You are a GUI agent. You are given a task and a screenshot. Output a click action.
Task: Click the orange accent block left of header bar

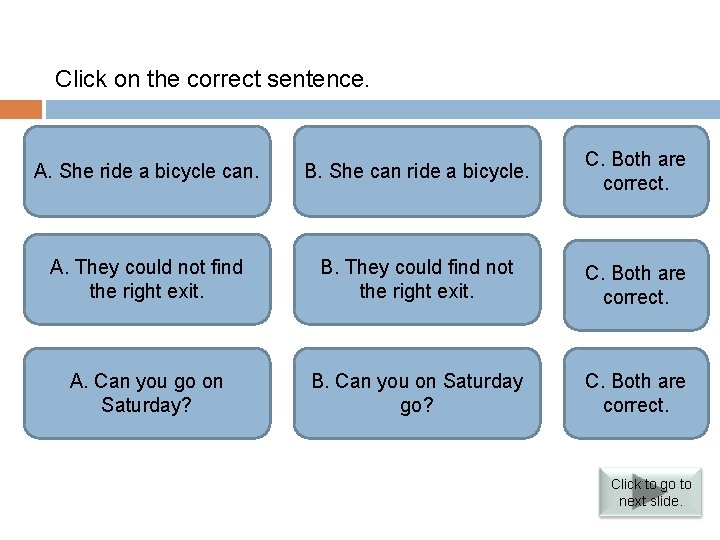pyautogui.click(x=21, y=109)
